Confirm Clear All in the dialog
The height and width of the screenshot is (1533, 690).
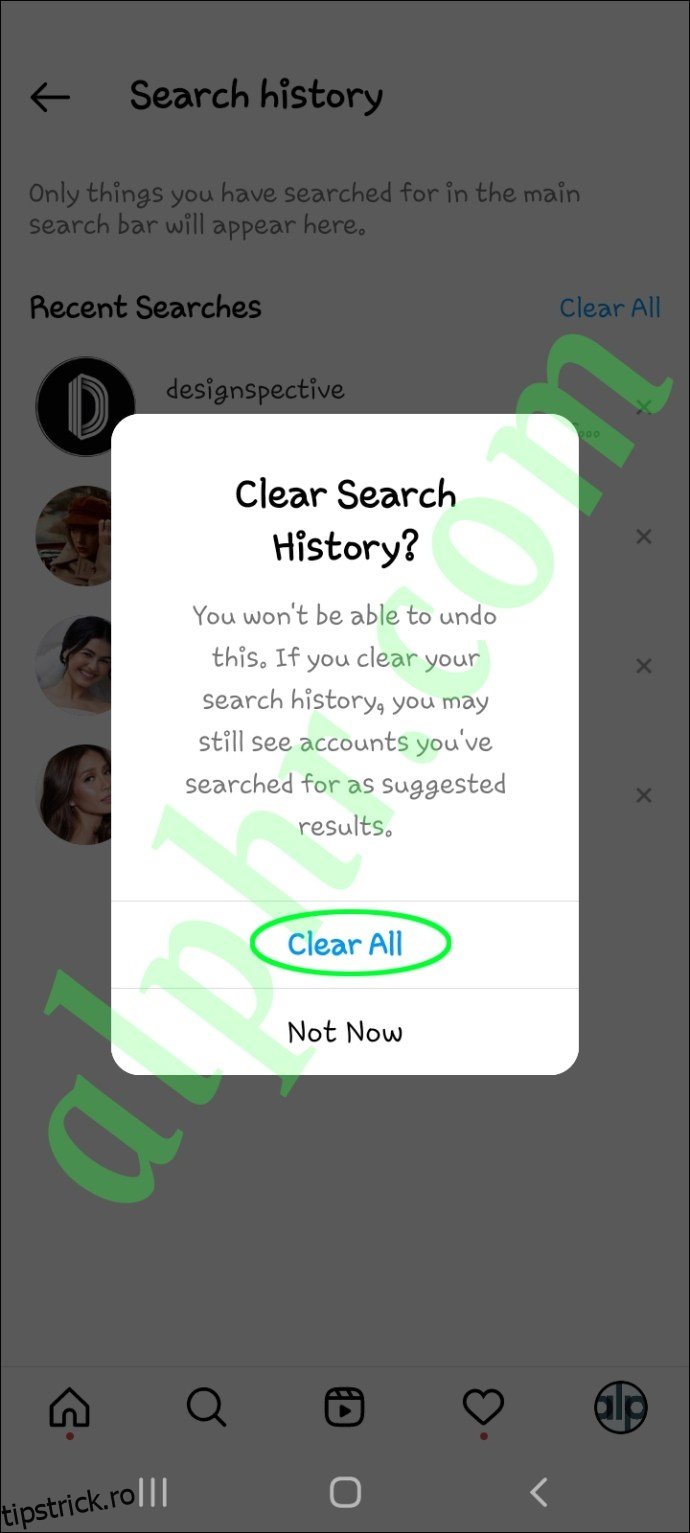[345, 944]
